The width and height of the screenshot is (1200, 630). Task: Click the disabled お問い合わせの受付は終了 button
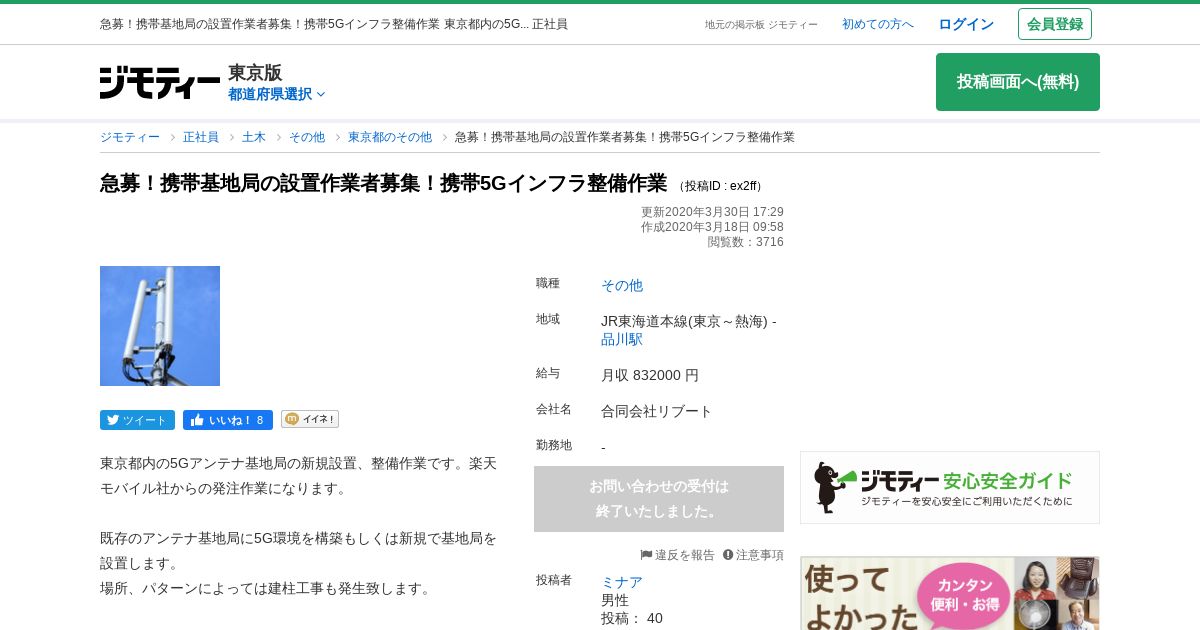(659, 499)
